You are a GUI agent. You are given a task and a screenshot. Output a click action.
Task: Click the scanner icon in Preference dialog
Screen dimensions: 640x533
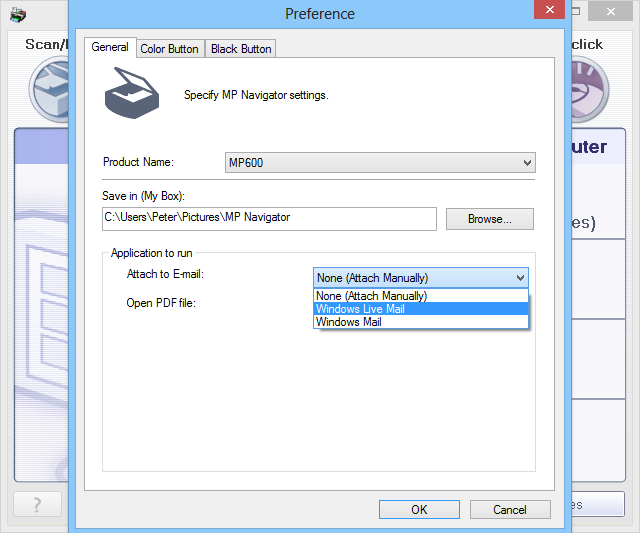pyautogui.click(x=131, y=93)
